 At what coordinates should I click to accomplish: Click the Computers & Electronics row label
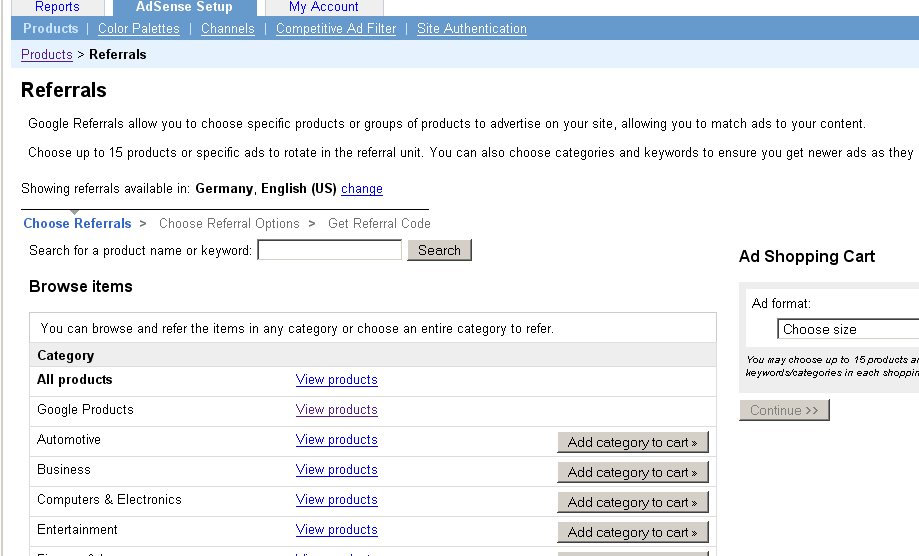pyautogui.click(x=110, y=499)
